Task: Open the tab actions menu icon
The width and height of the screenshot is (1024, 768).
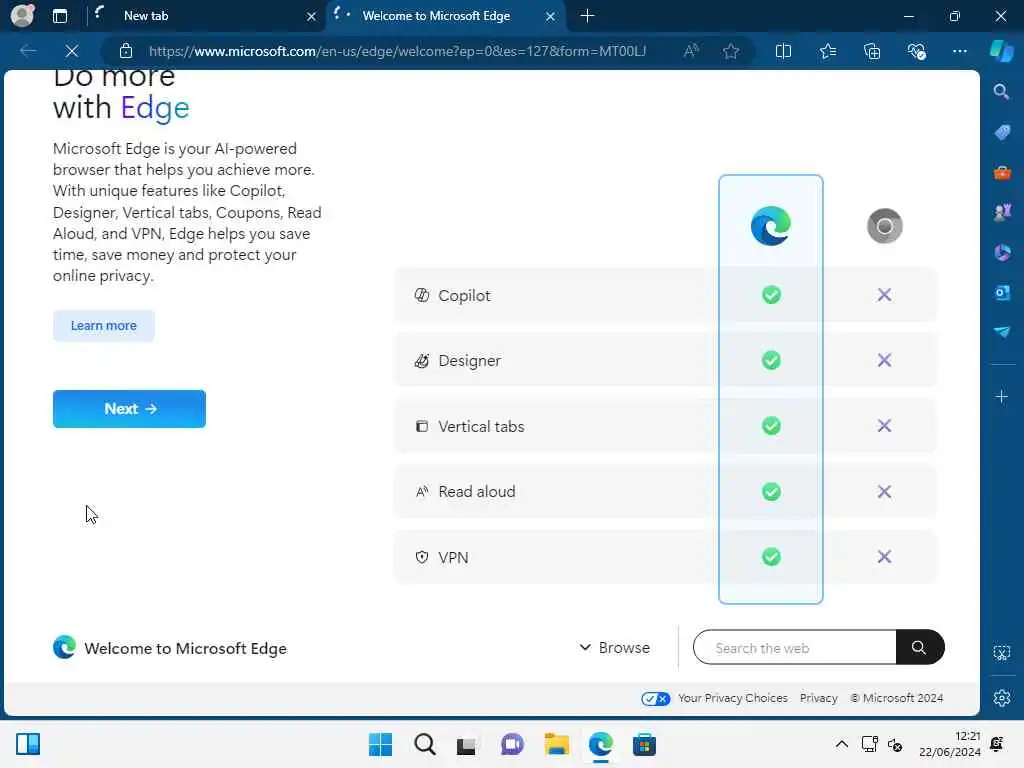Action: point(59,16)
